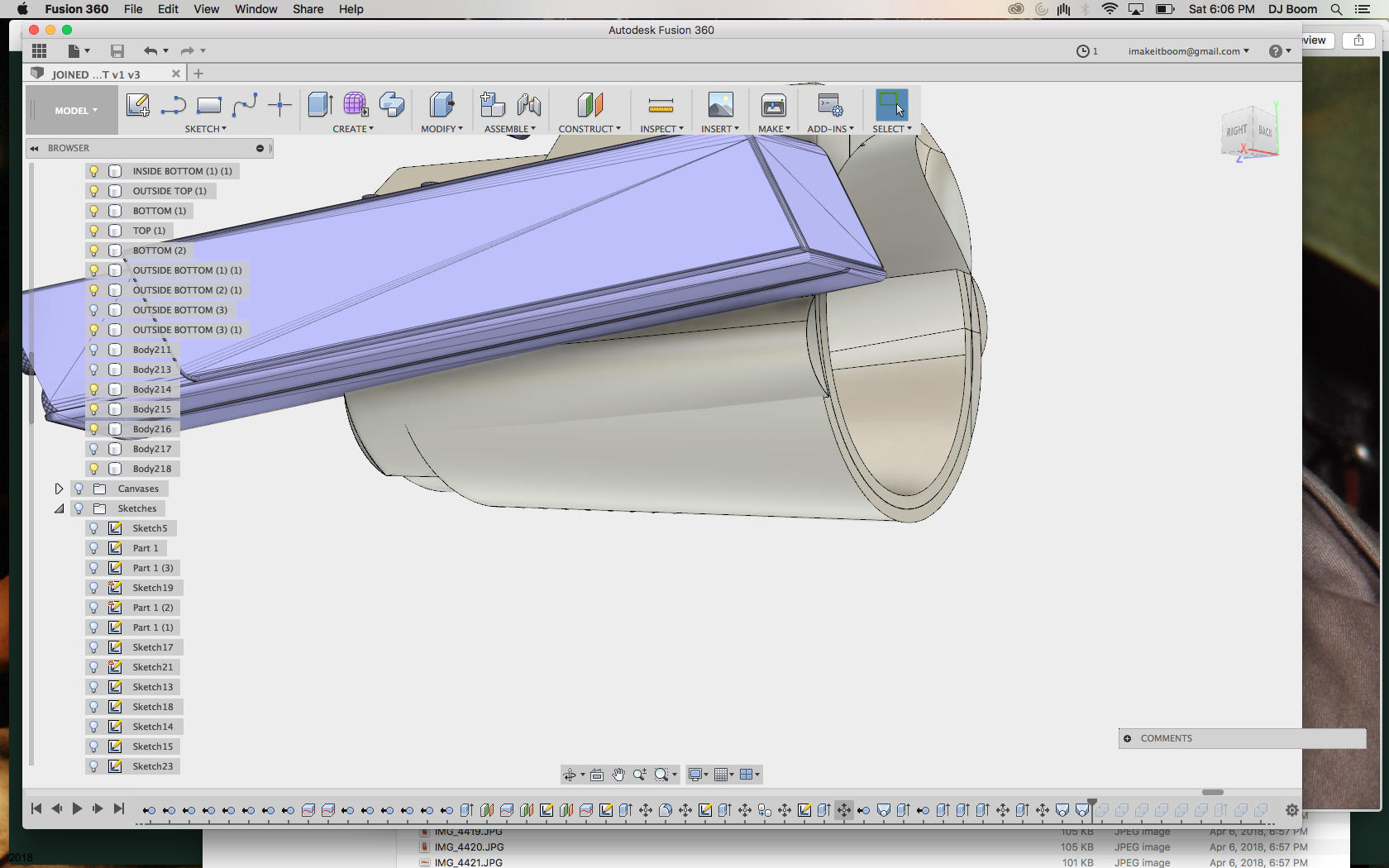Open the 3D Print make icon
This screenshot has width=1389, height=868.
(x=774, y=105)
